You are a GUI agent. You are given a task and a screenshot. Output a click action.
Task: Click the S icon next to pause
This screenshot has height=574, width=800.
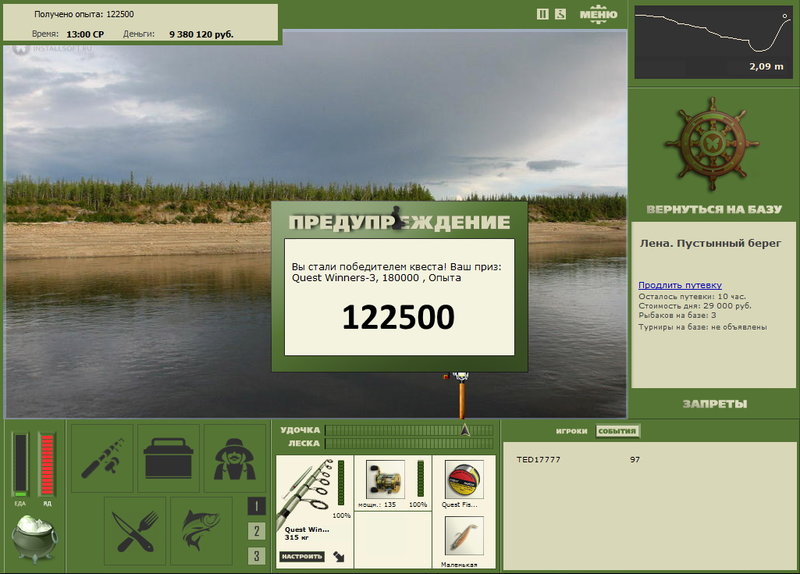[560, 14]
